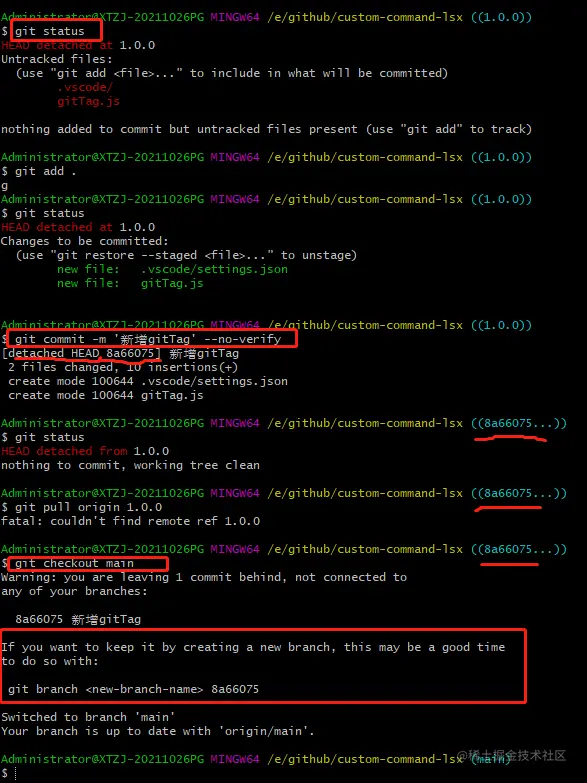
Task: Click "fatal: couldn't find remote ref 1.0.0"
Action: pos(130,521)
